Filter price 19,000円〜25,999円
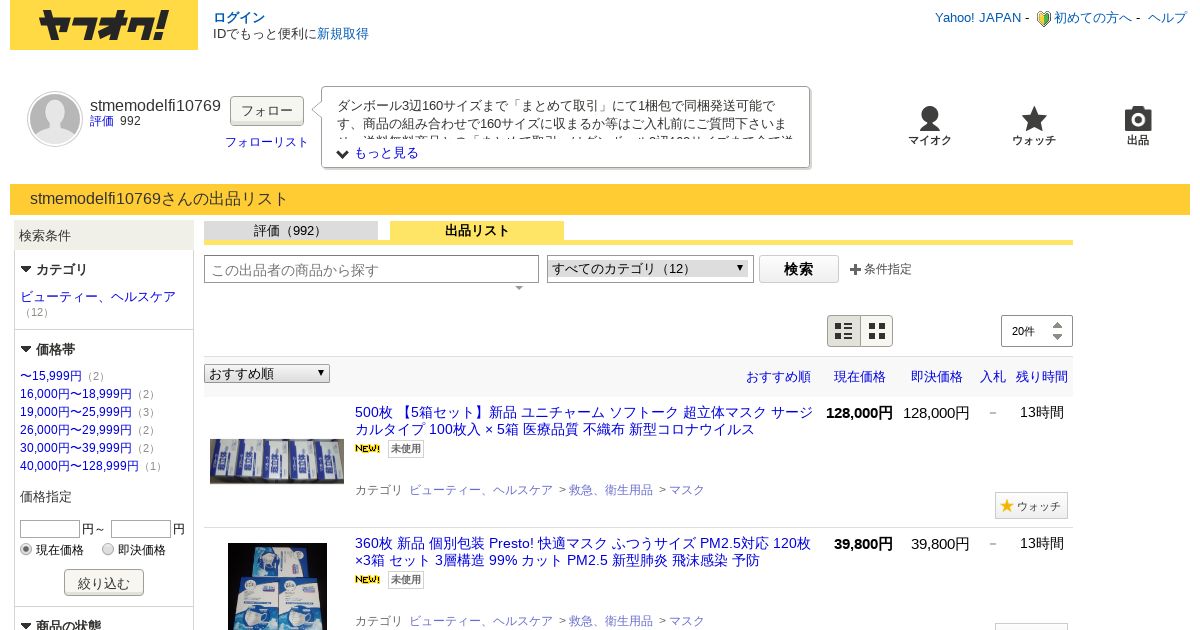This screenshot has width=1200, height=630. (76, 412)
